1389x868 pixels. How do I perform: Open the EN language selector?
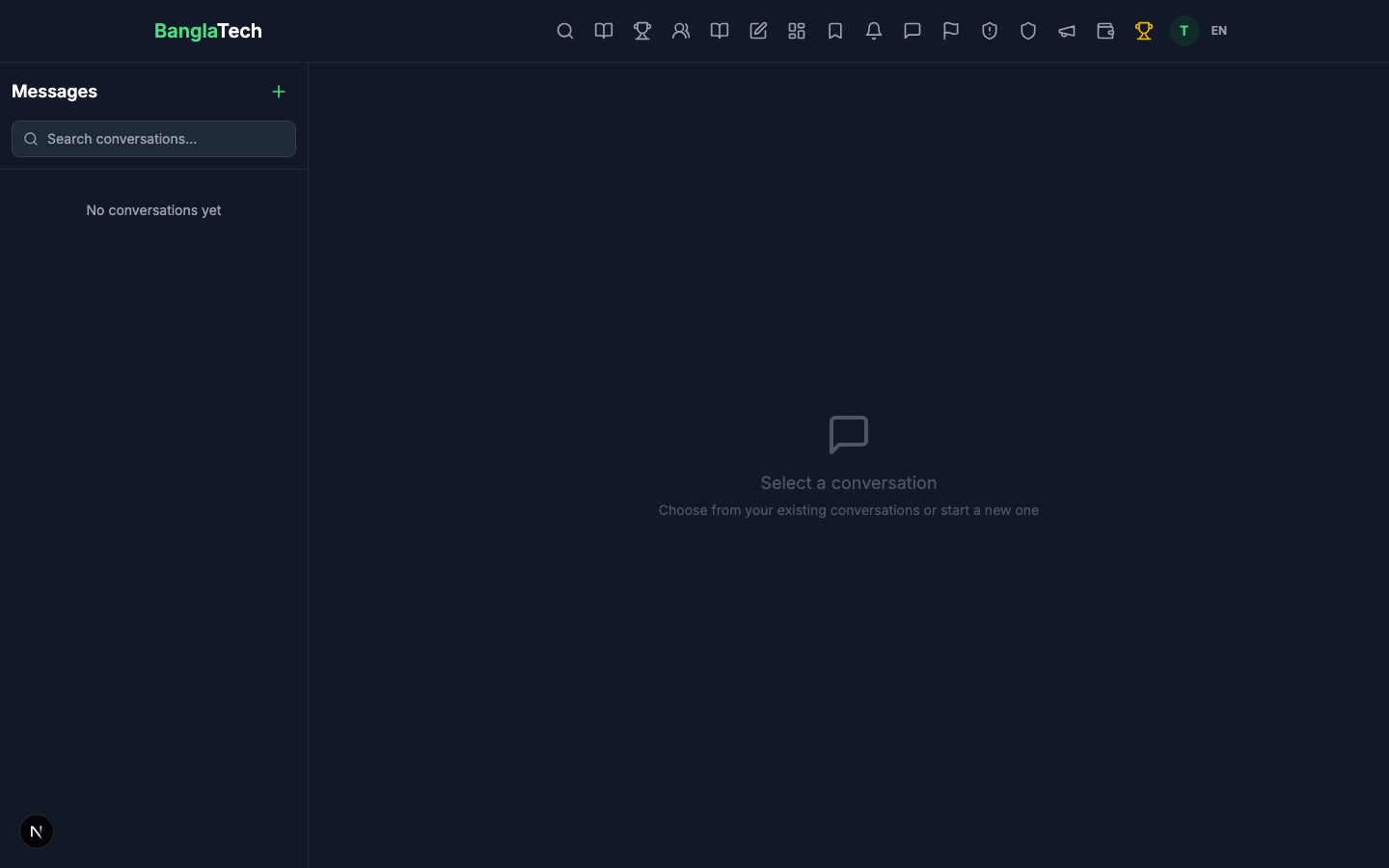pyautogui.click(x=1219, y=31)
